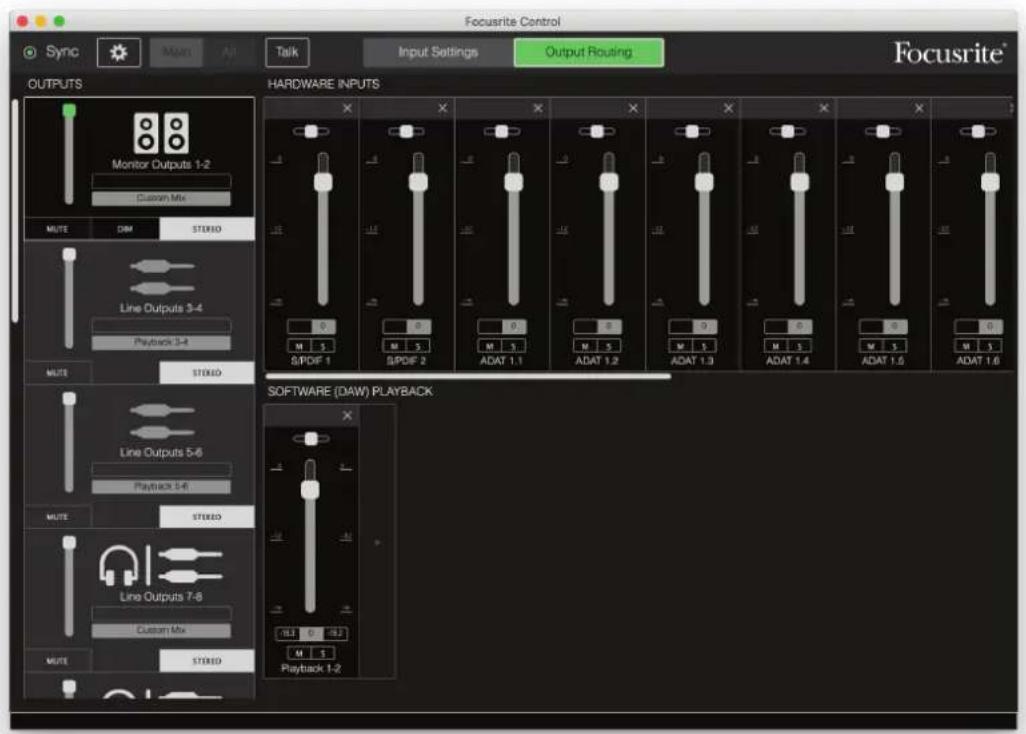
Task: Click the name field under Monitor Outputs 1-2
Action: pyautogui.click(x=161, y=181)
